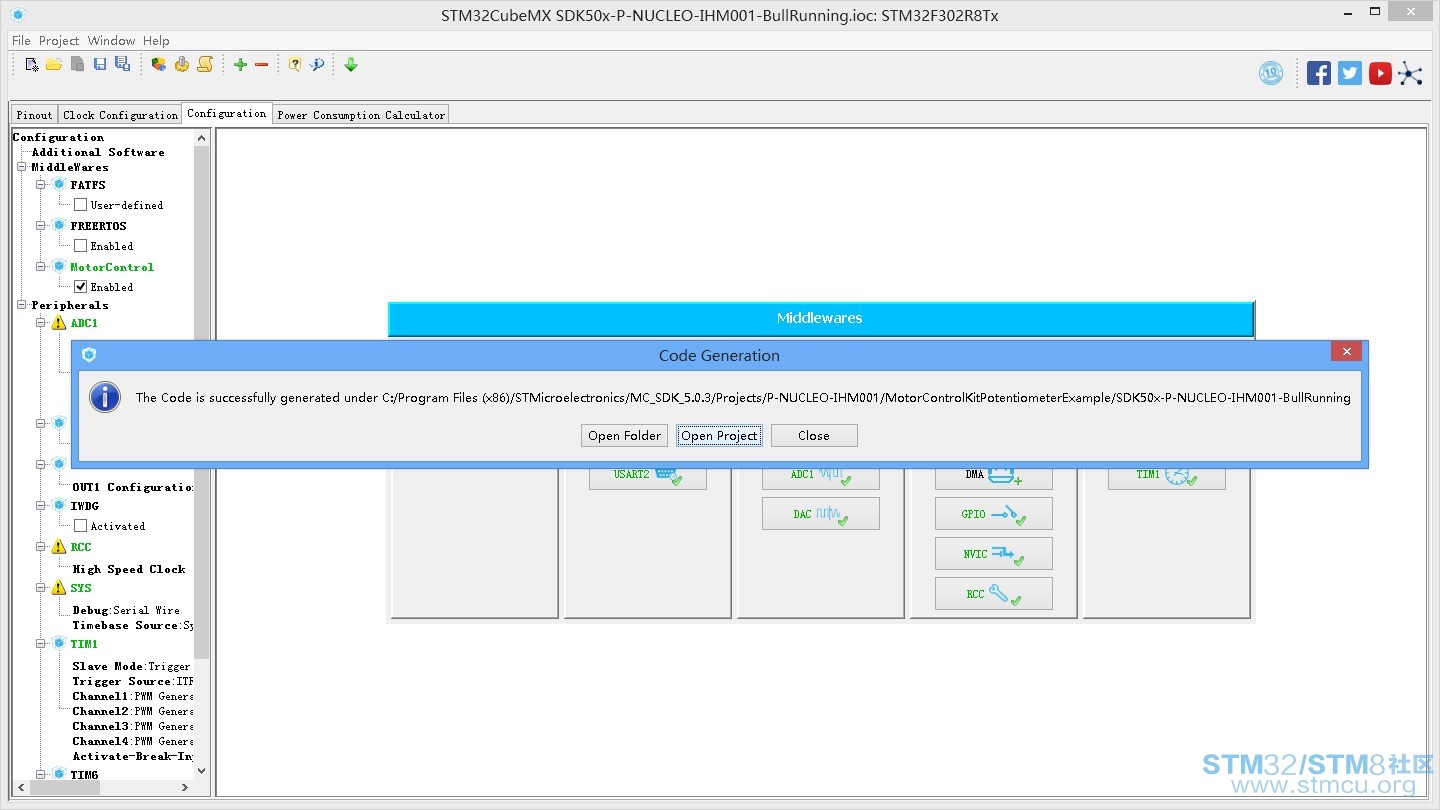Click the About info bubble icon
Viewport: 1440px width, 810px height.
(317, 65)
